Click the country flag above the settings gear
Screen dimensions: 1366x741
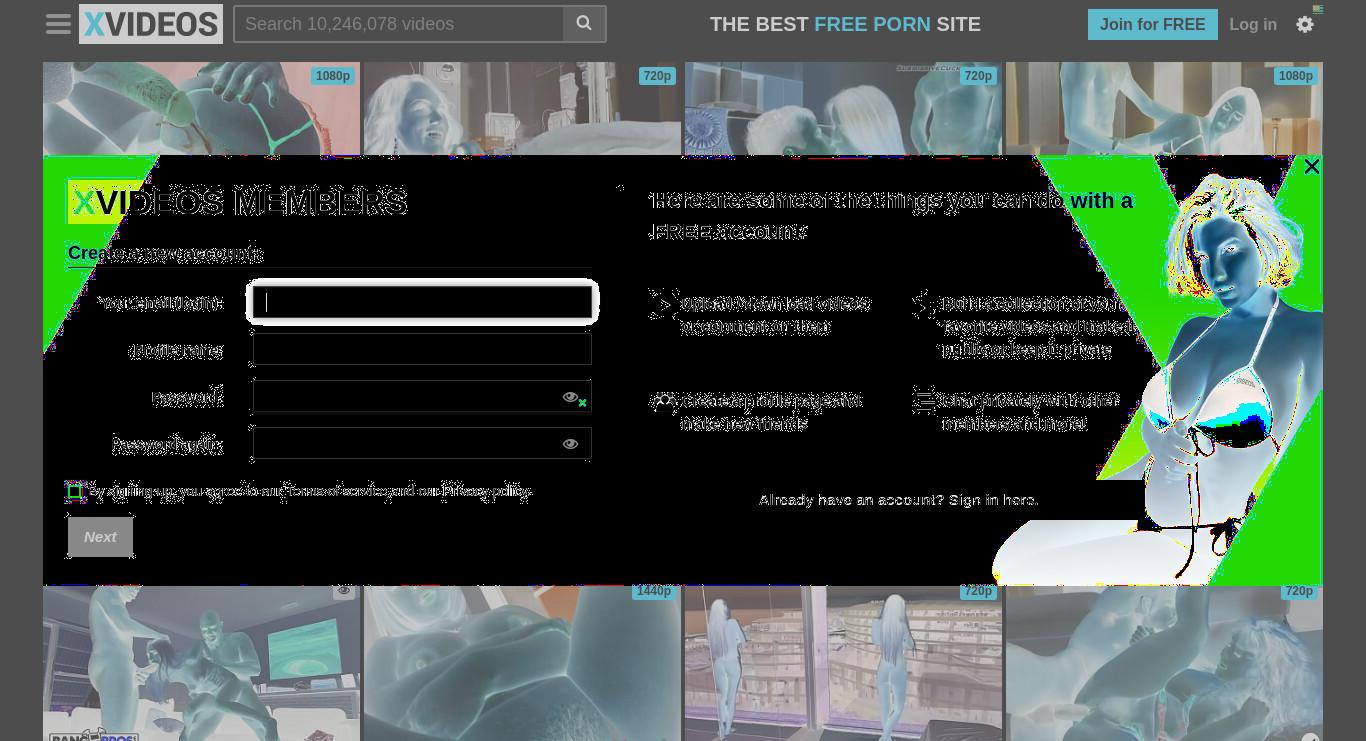1318,9
